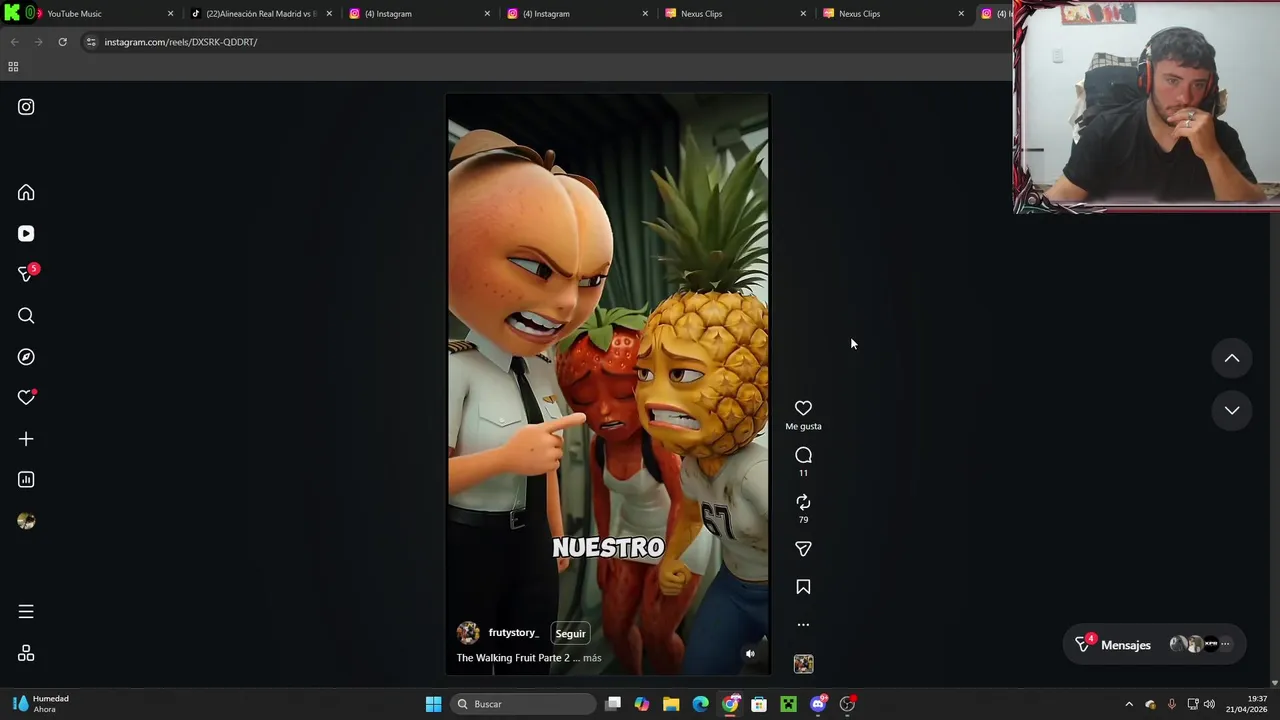Viewport: 1280px width, 720px height.
Task: Open Microsoft Edge on the taskbar
Action: tap(700, 704)
